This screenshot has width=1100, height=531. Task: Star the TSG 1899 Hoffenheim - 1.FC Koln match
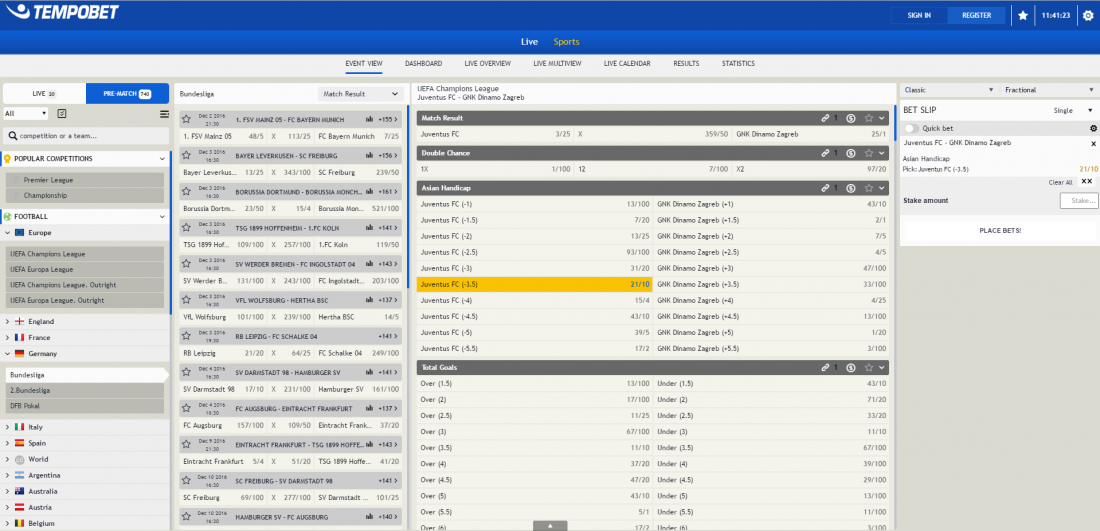tap(187, 227)
